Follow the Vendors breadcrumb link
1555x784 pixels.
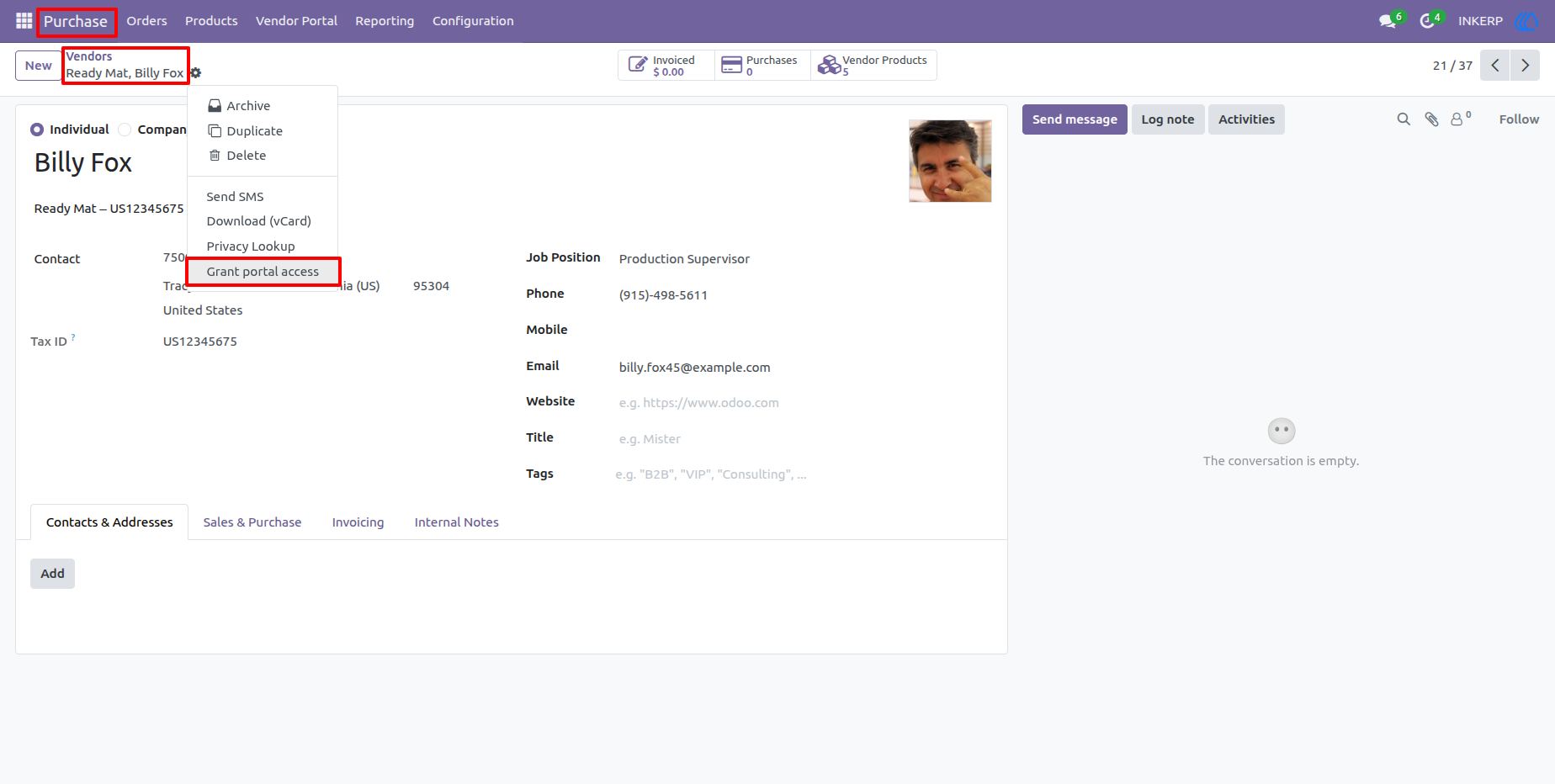tap(89, 56)
